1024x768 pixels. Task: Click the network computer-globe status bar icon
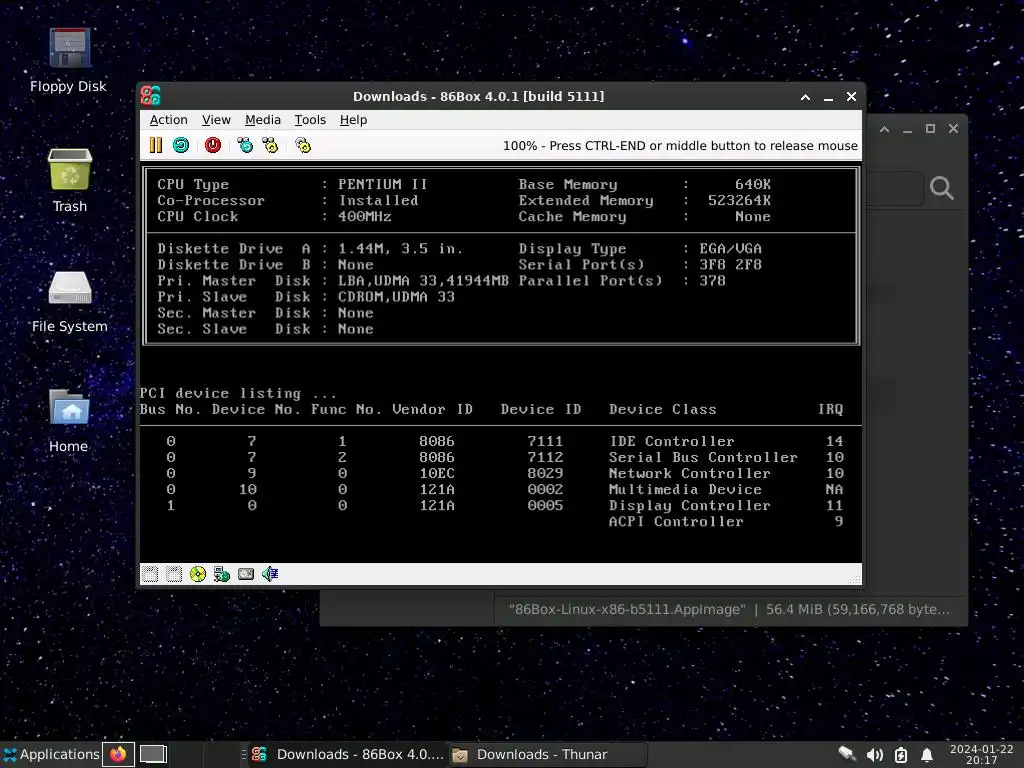[x=222, y=574]
